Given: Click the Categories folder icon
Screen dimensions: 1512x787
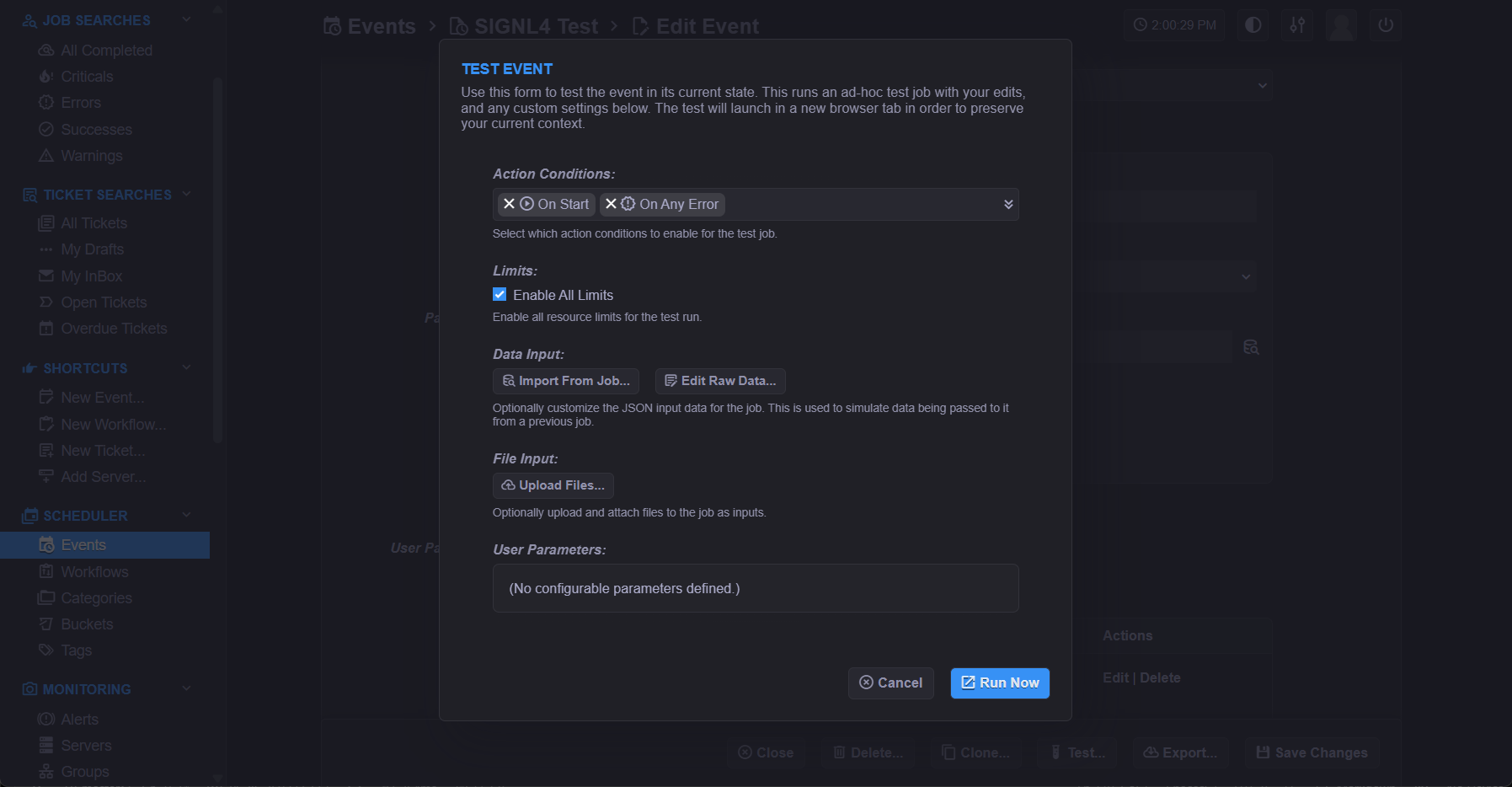Looking at the screenshot, I should click(46, 598).
